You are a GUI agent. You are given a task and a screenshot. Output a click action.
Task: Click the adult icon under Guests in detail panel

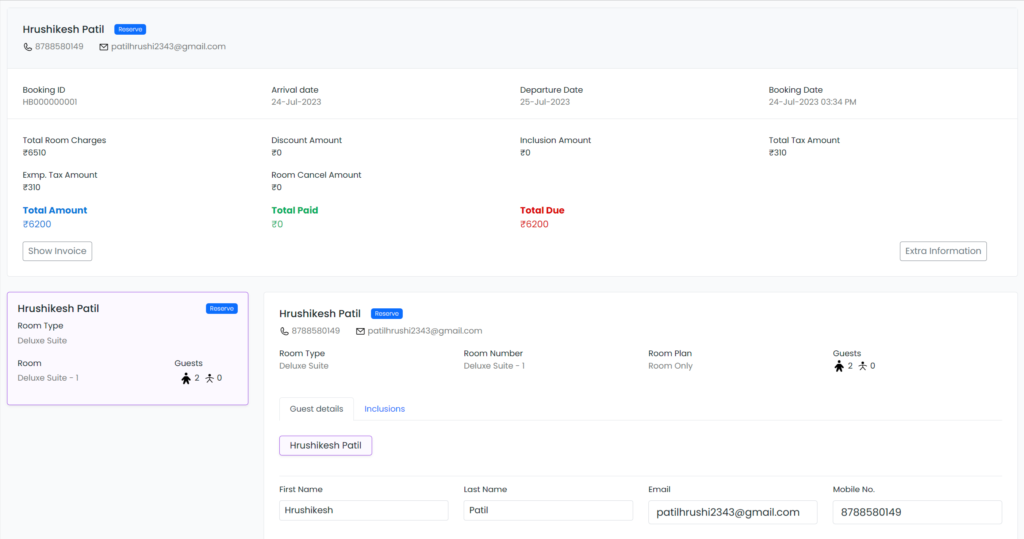point(838,366)
